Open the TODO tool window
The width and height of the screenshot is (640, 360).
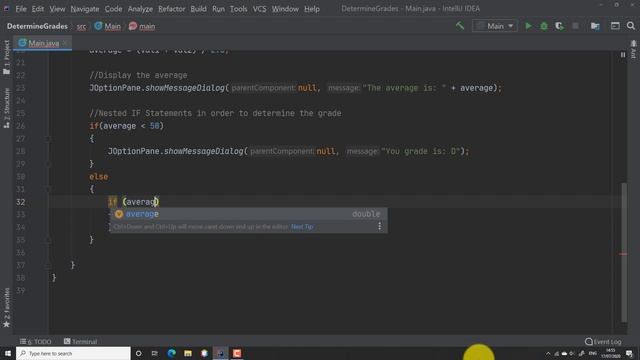36,341
